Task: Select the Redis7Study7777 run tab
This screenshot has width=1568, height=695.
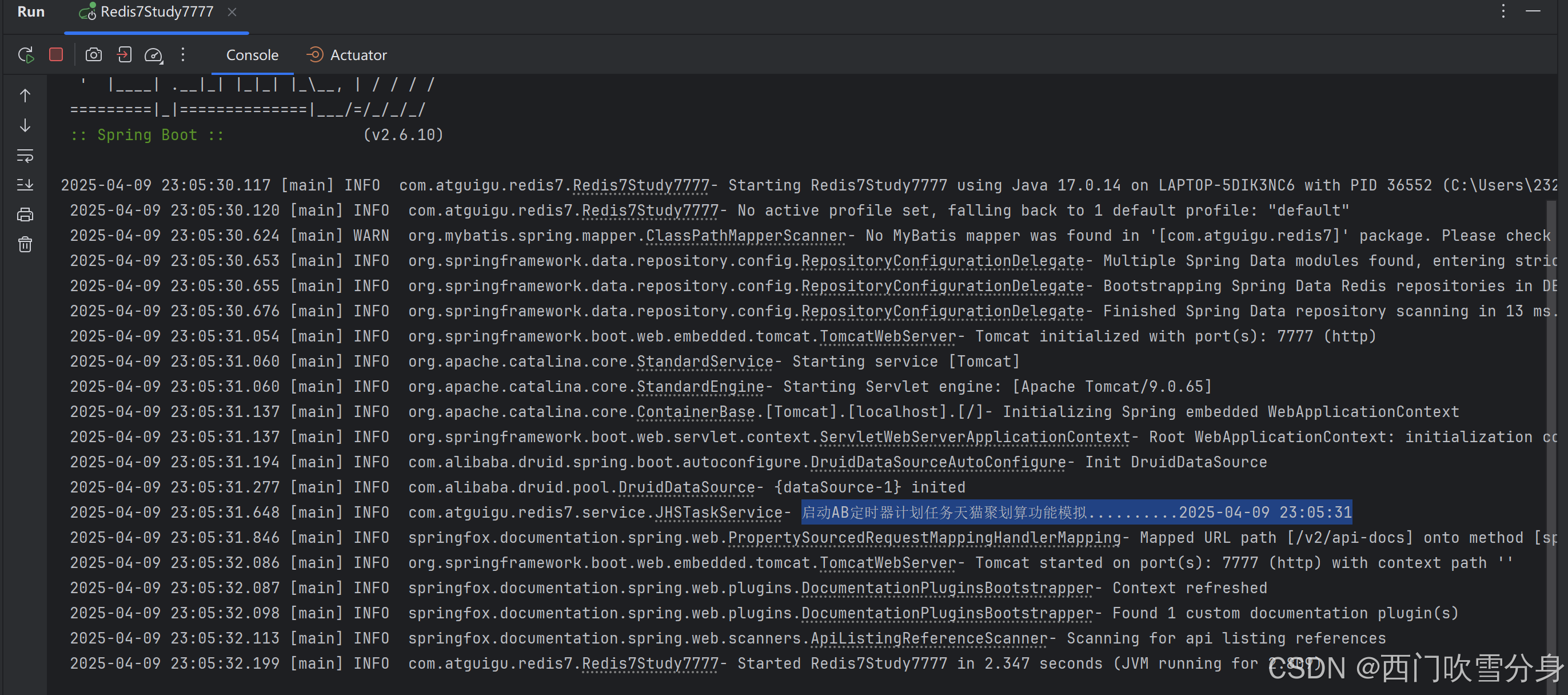Action: coord(156,11)
